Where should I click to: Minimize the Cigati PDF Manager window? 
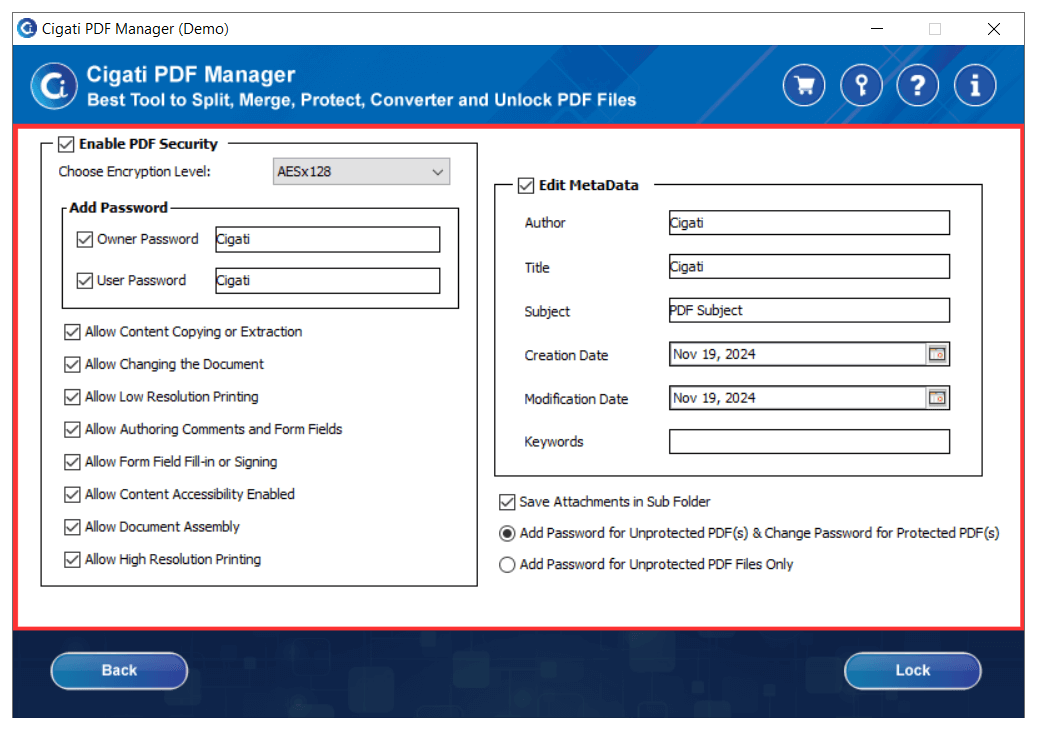(877, 29)
